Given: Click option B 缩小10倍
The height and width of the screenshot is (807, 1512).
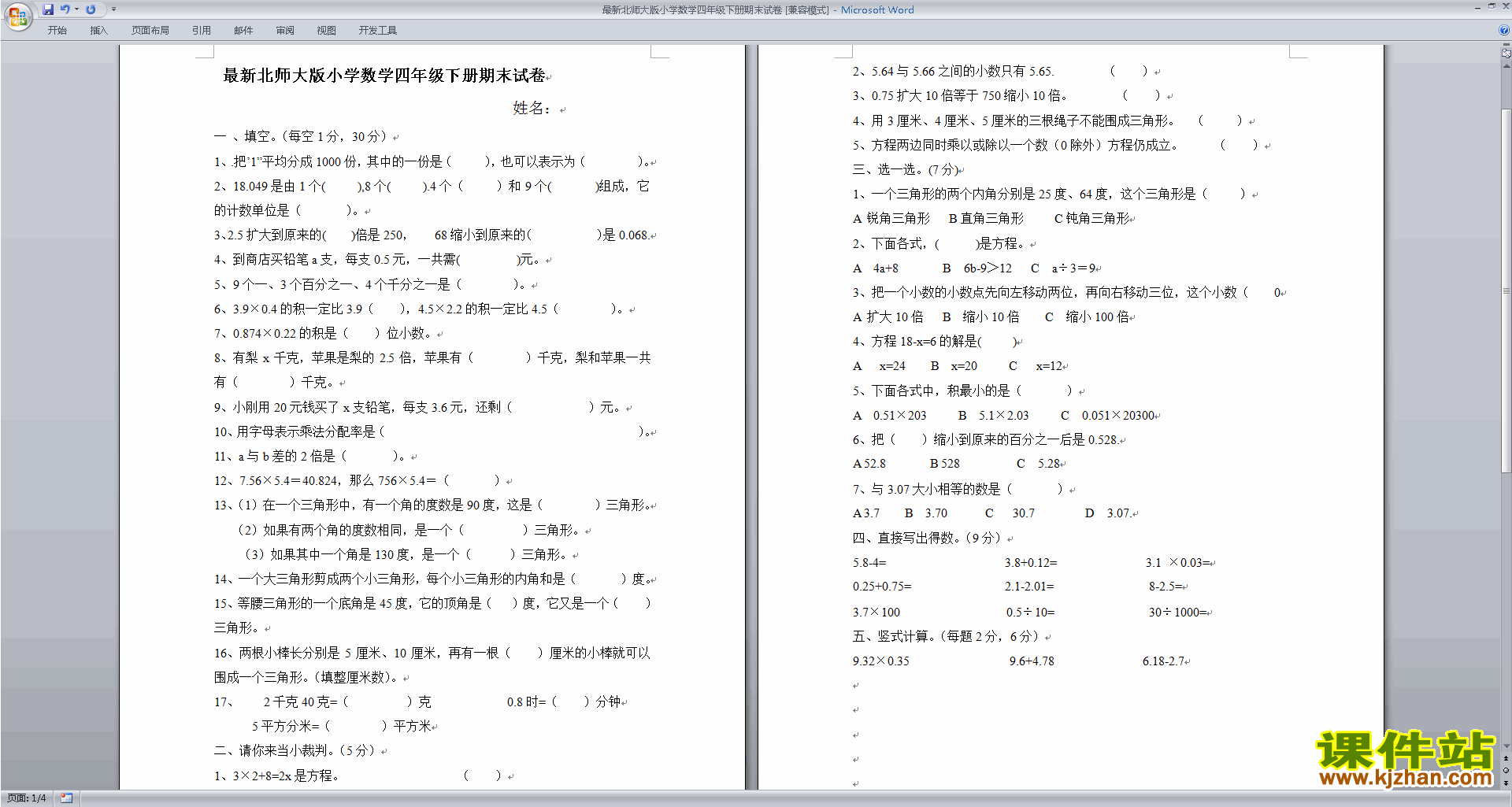Looking at the screenshot, I should (x=981, y=317).
